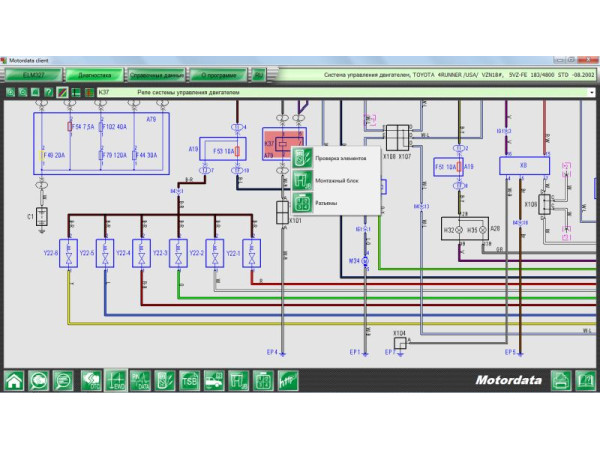600x450 pixels.
Task: Click the TSB bulletins icon
Action: coord(189,380)
